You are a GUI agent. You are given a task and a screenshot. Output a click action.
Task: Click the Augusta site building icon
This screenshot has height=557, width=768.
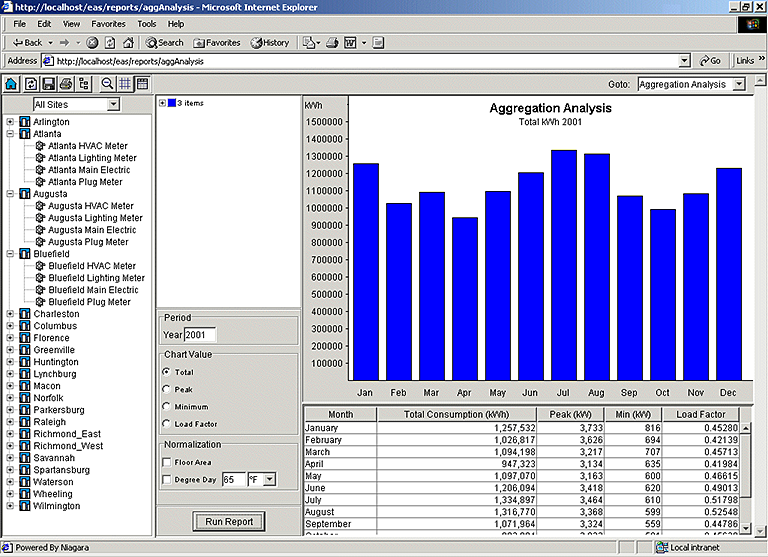click(25, 194)
